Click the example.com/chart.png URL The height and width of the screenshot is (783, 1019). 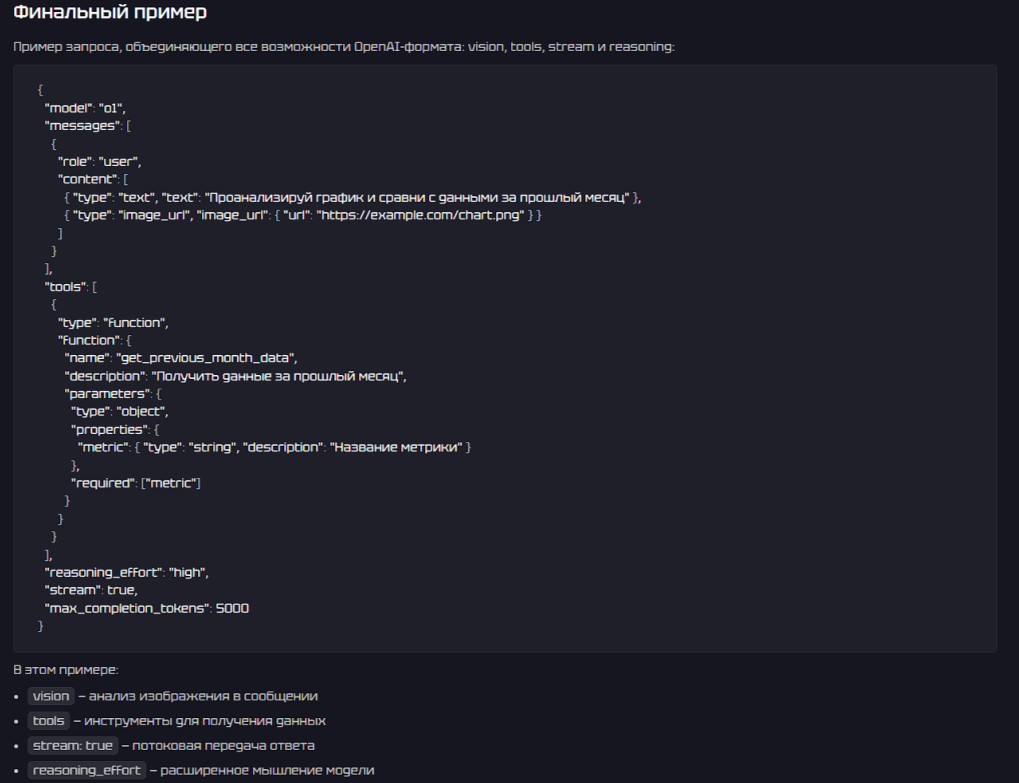pos(421,215)
